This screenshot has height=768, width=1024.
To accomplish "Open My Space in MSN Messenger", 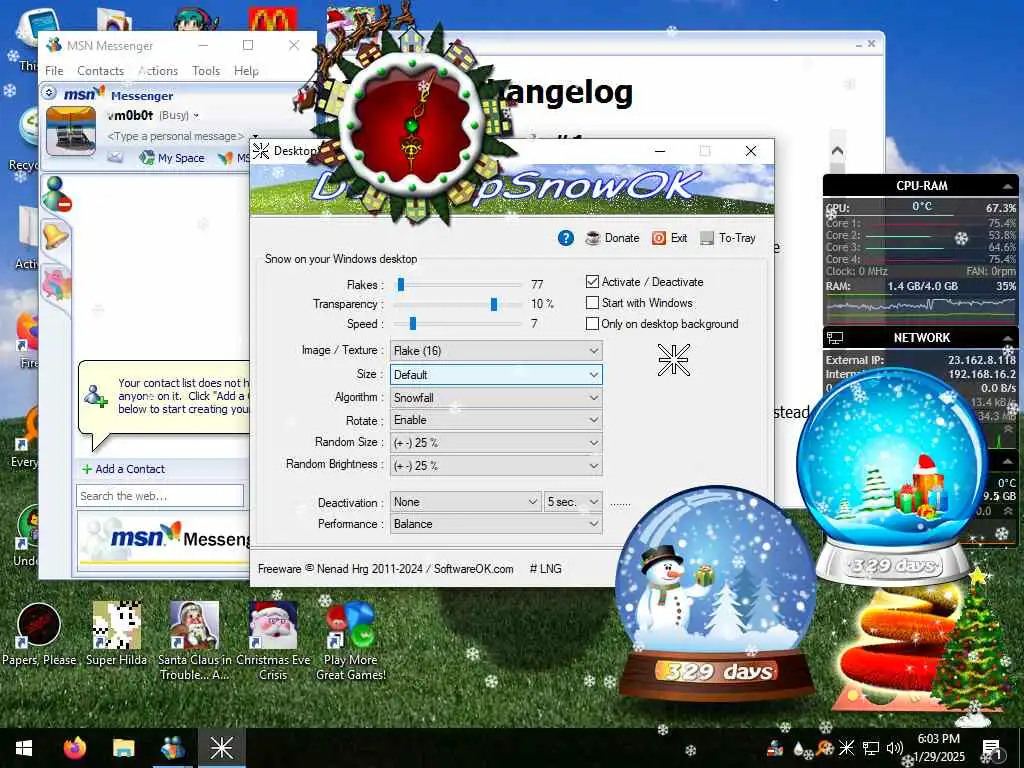I will (x=172, y=157).
